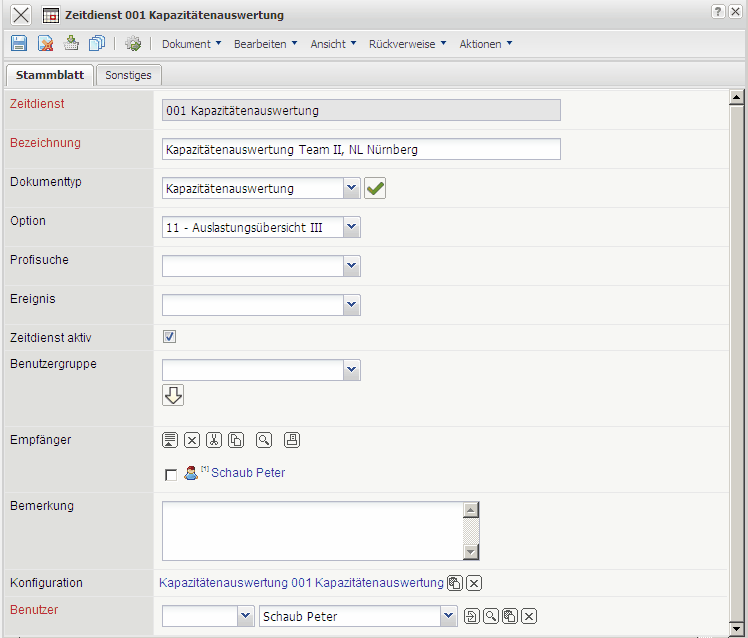Click the help question mark icon
The height and width of the screenshot is (638, 748).
click(x=718, y=11)
